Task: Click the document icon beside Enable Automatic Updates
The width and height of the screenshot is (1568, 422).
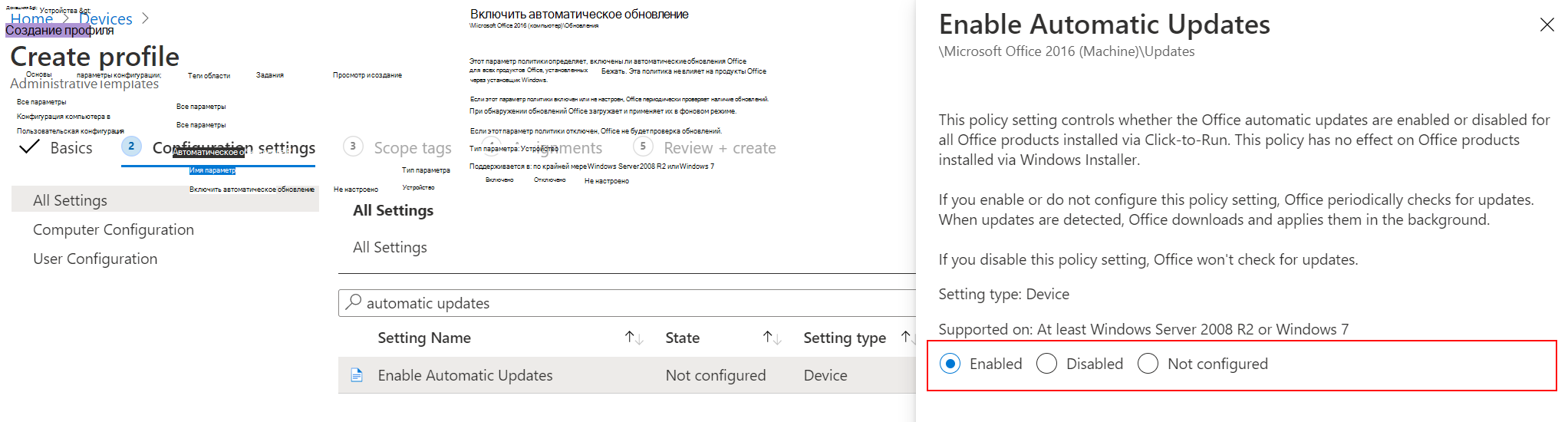Action: coord(357,375)
